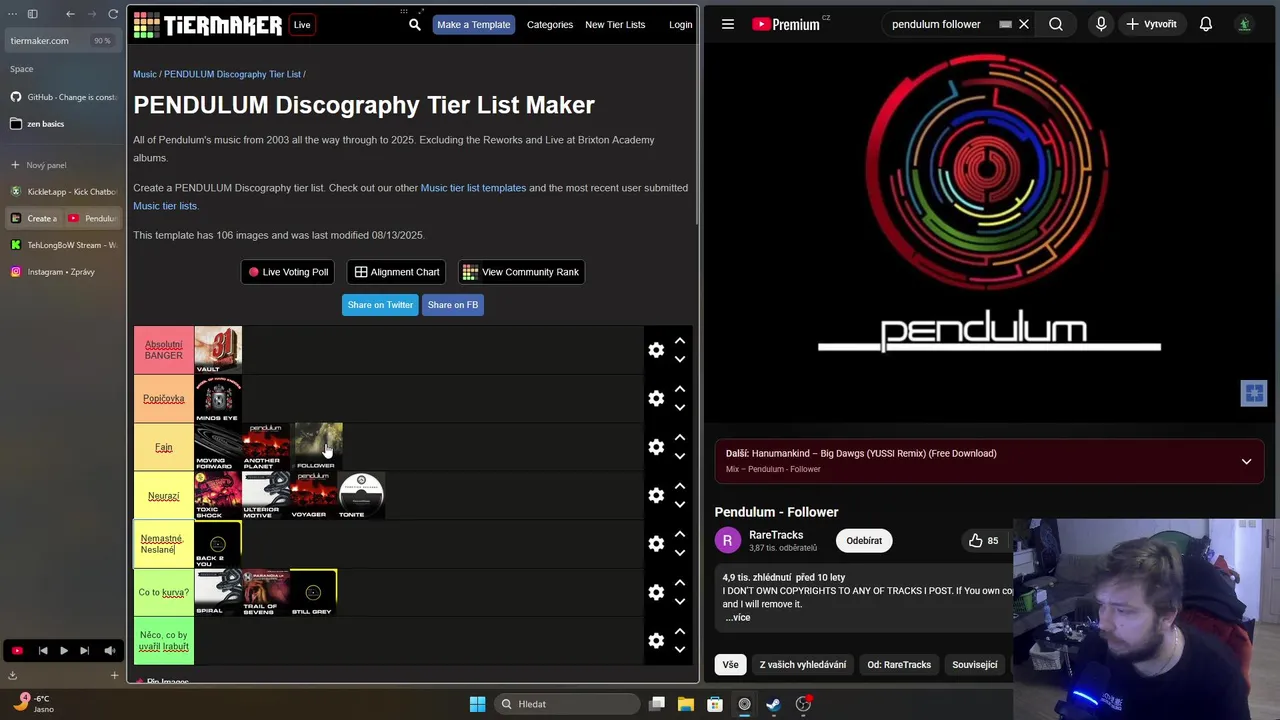Click the TierMaker Login link
This screenshot has height=720, width=1280.
click(x=680, y=25)
